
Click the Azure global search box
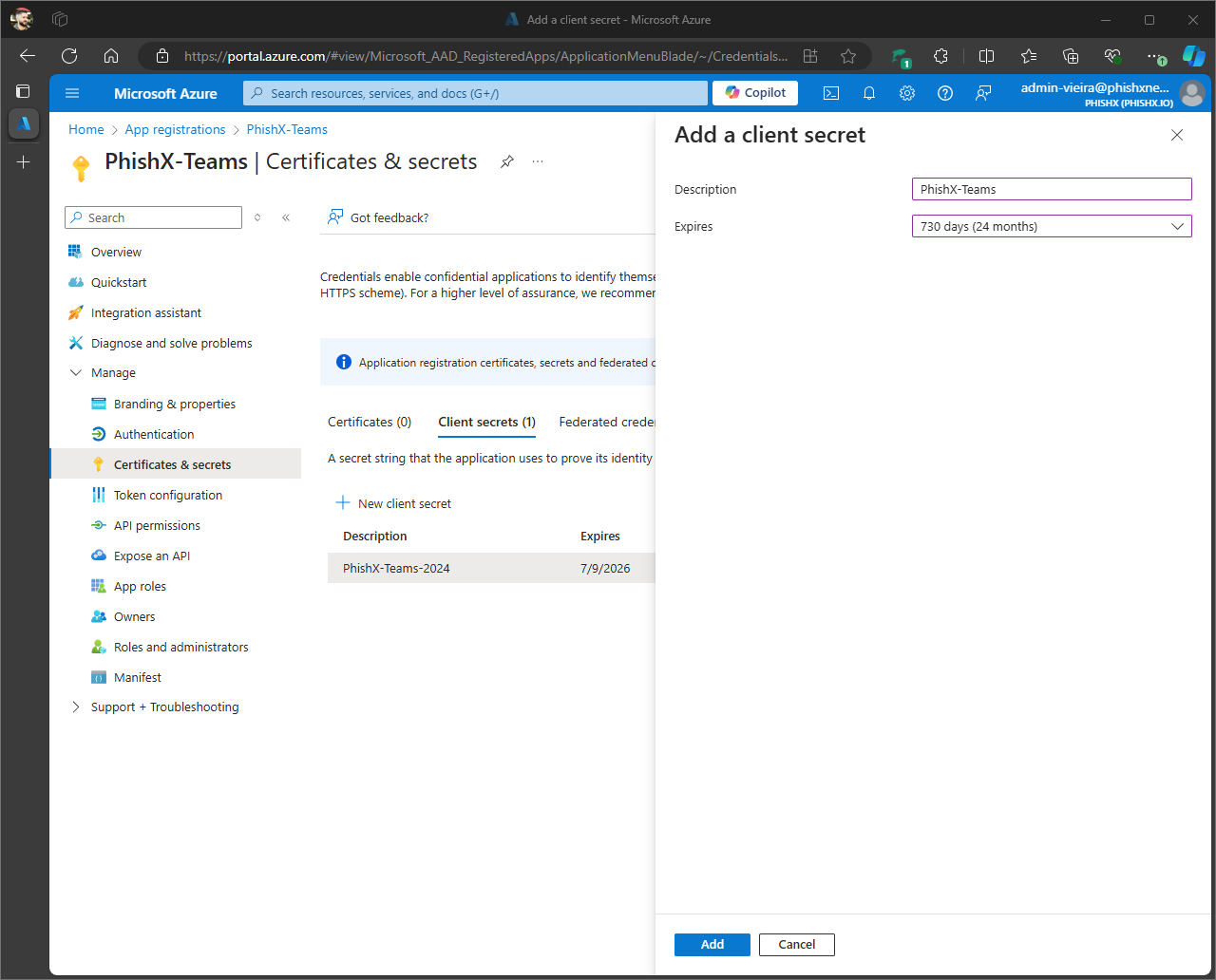[x=475, y=93]
